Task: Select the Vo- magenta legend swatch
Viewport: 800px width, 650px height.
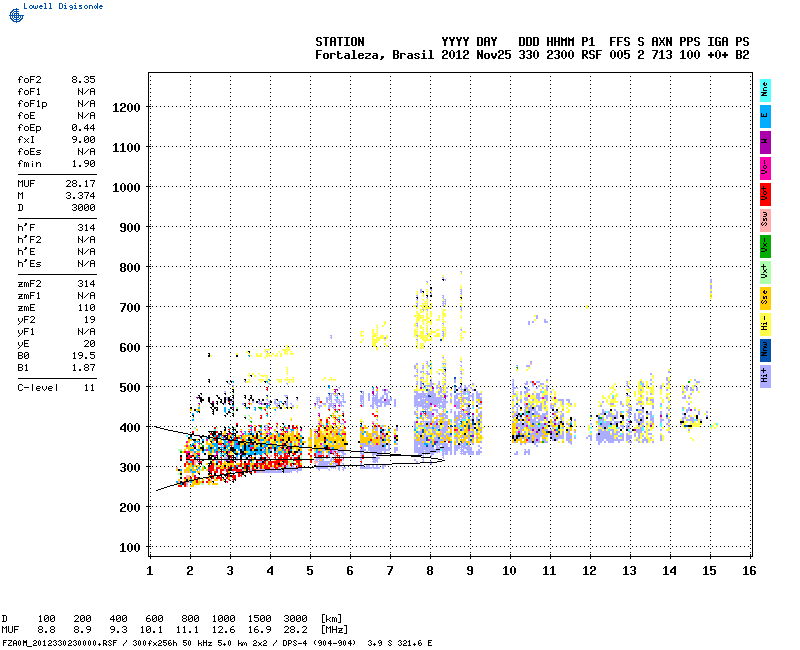Action: 765,169
